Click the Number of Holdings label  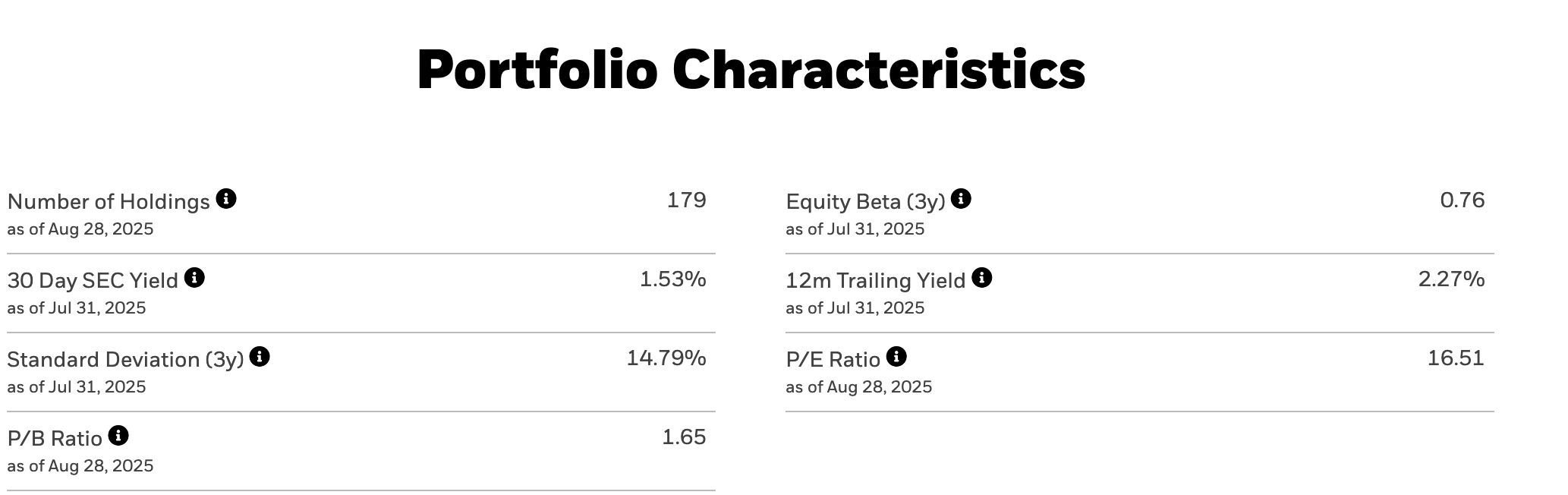pos(109,202)
